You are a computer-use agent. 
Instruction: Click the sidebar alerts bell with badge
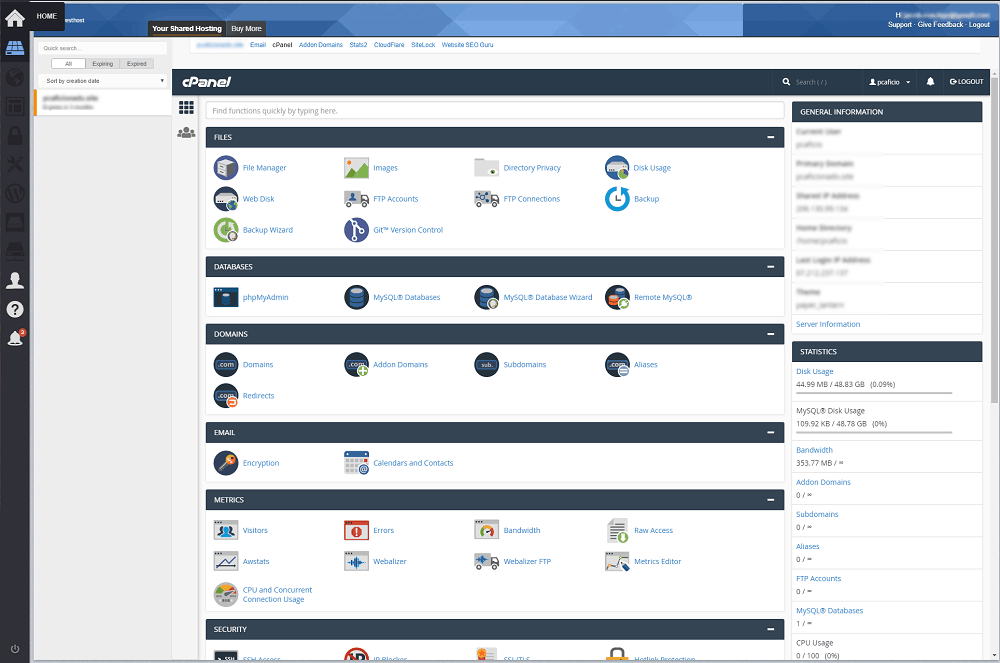point(15,338)
